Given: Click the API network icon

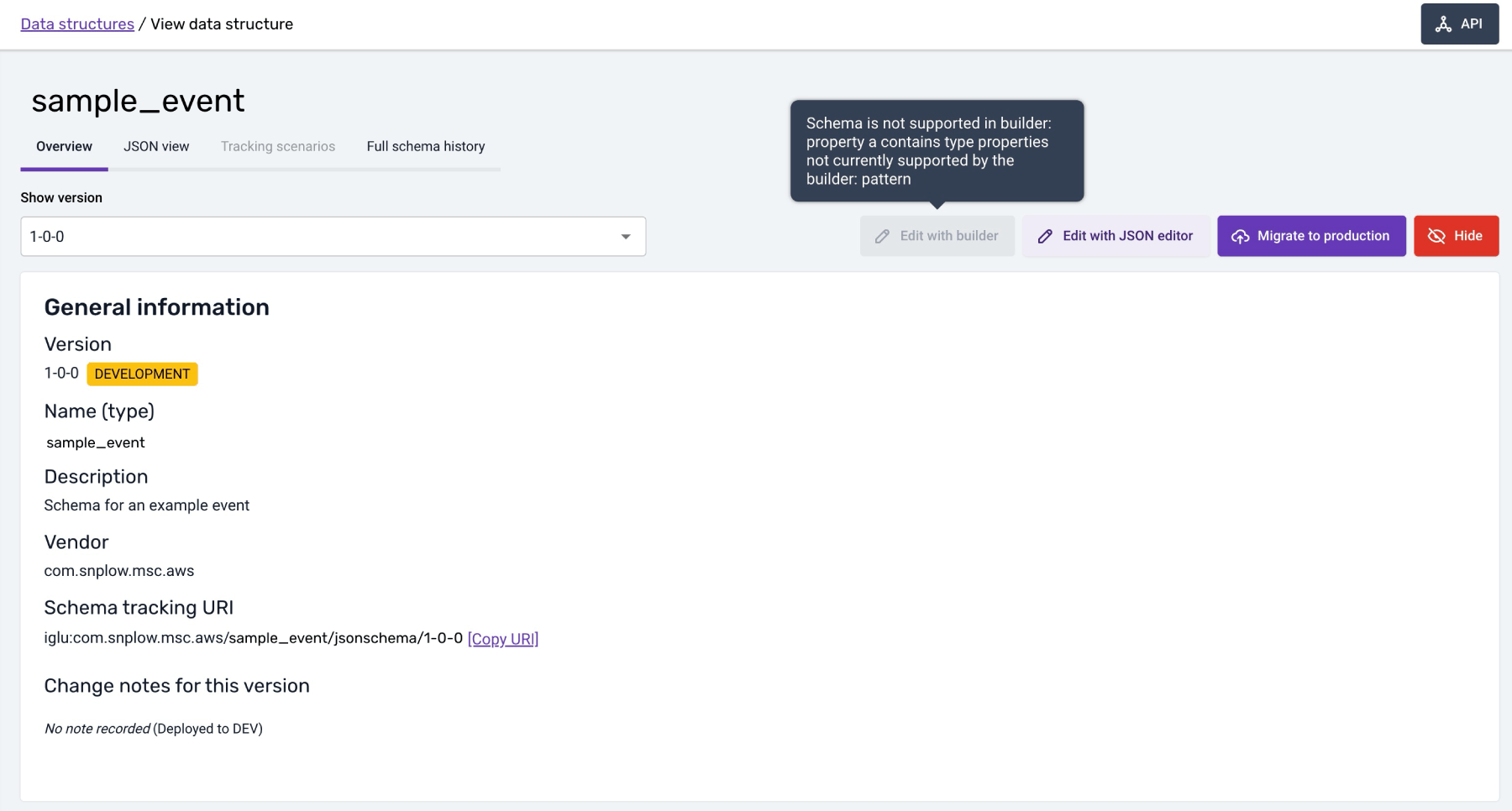Looking at the screenshot, I should coord(1443,24).
